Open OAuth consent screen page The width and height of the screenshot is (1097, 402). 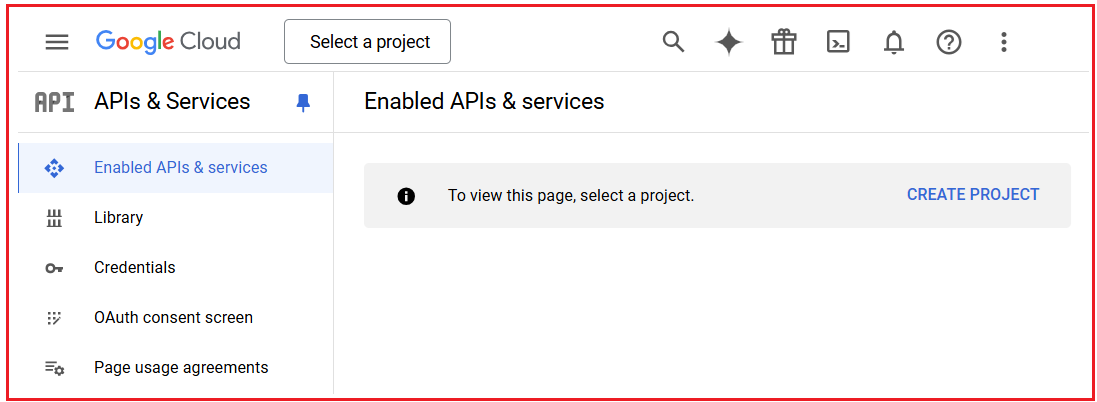click(x=176, y=317)
